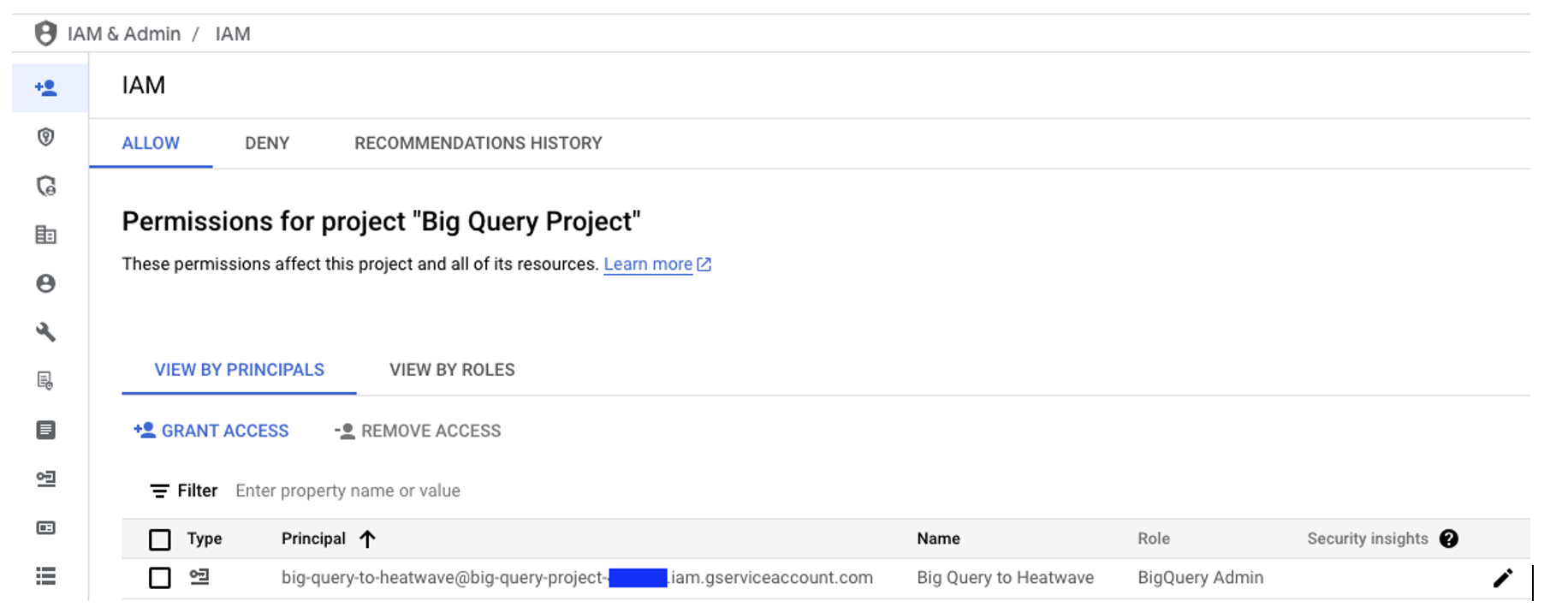Open the service accounts key icon in sidebar
This screenshot has width=1568, height=613.
[x=46, y=479]
